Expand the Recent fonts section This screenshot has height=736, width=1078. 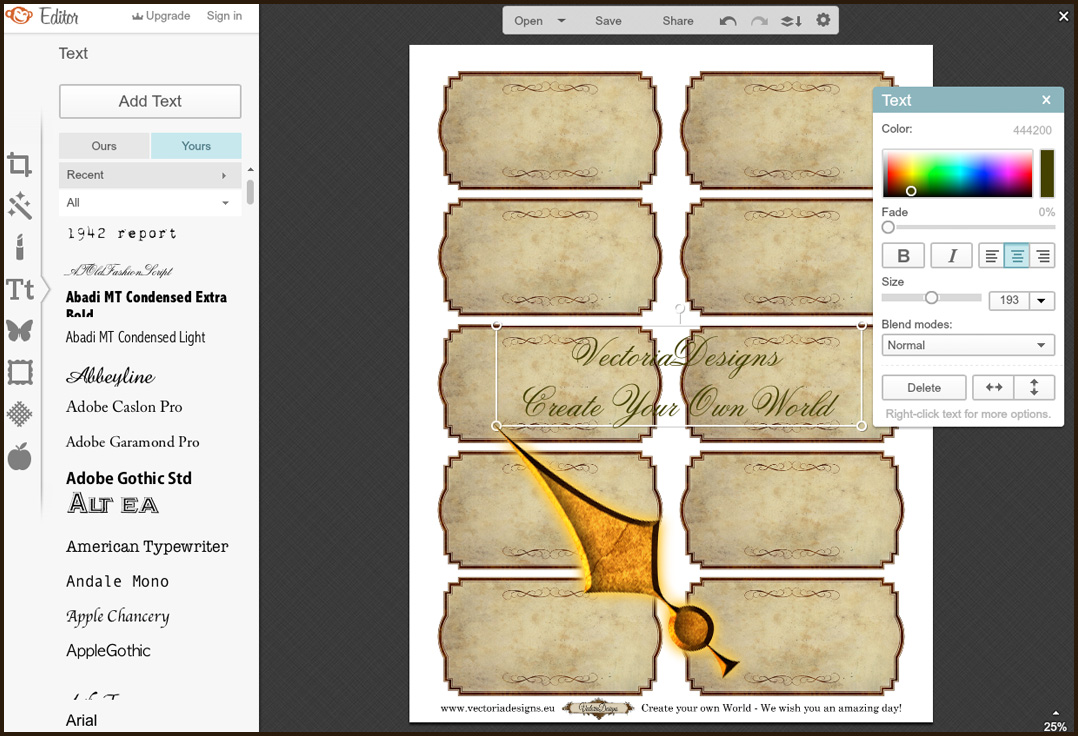pyautogui.click(x=150, y=175)
